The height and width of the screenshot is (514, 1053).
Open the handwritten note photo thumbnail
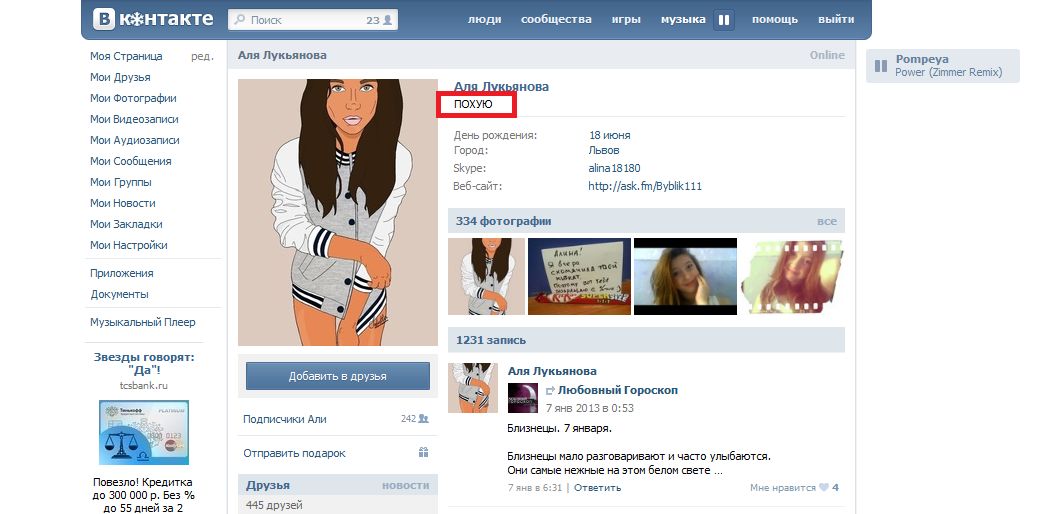coord(580,276)
